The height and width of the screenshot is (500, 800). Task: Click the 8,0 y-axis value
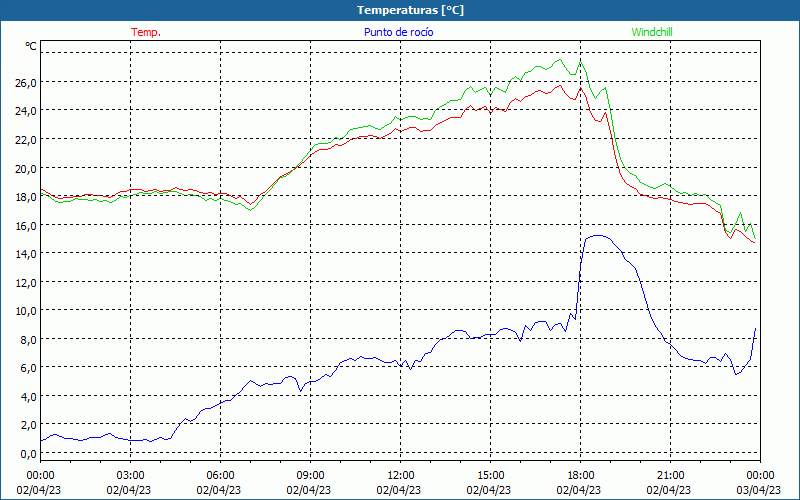[28, 339]
